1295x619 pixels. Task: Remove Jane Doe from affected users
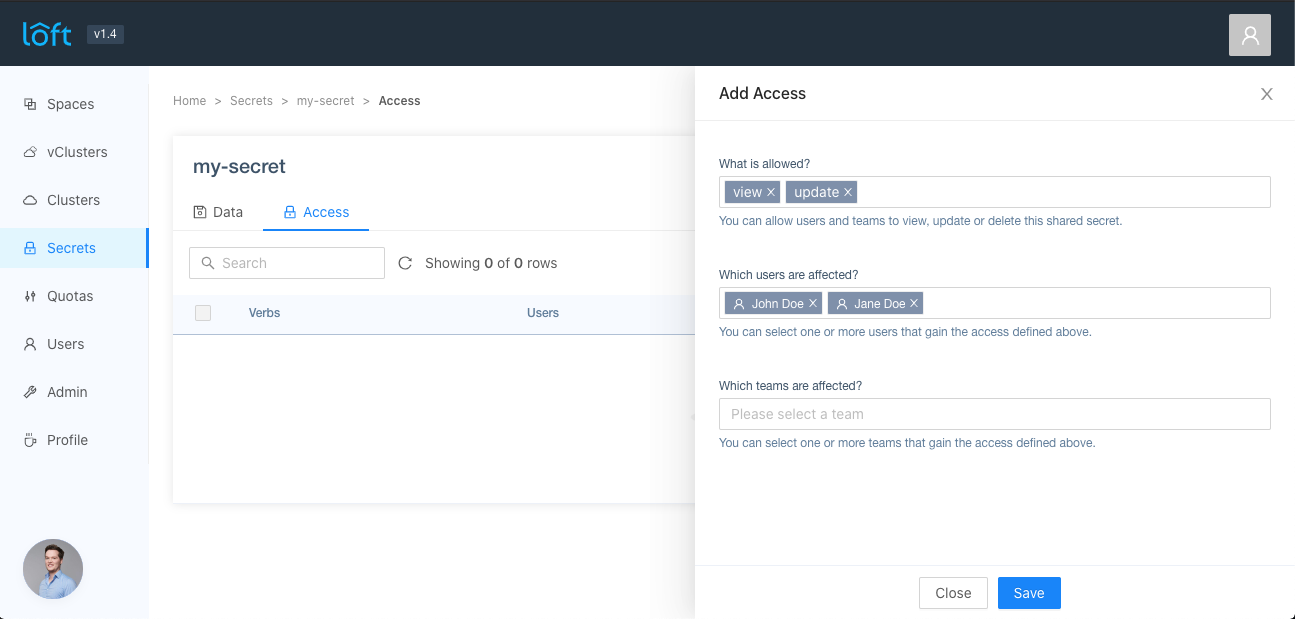tap(914, 303)
